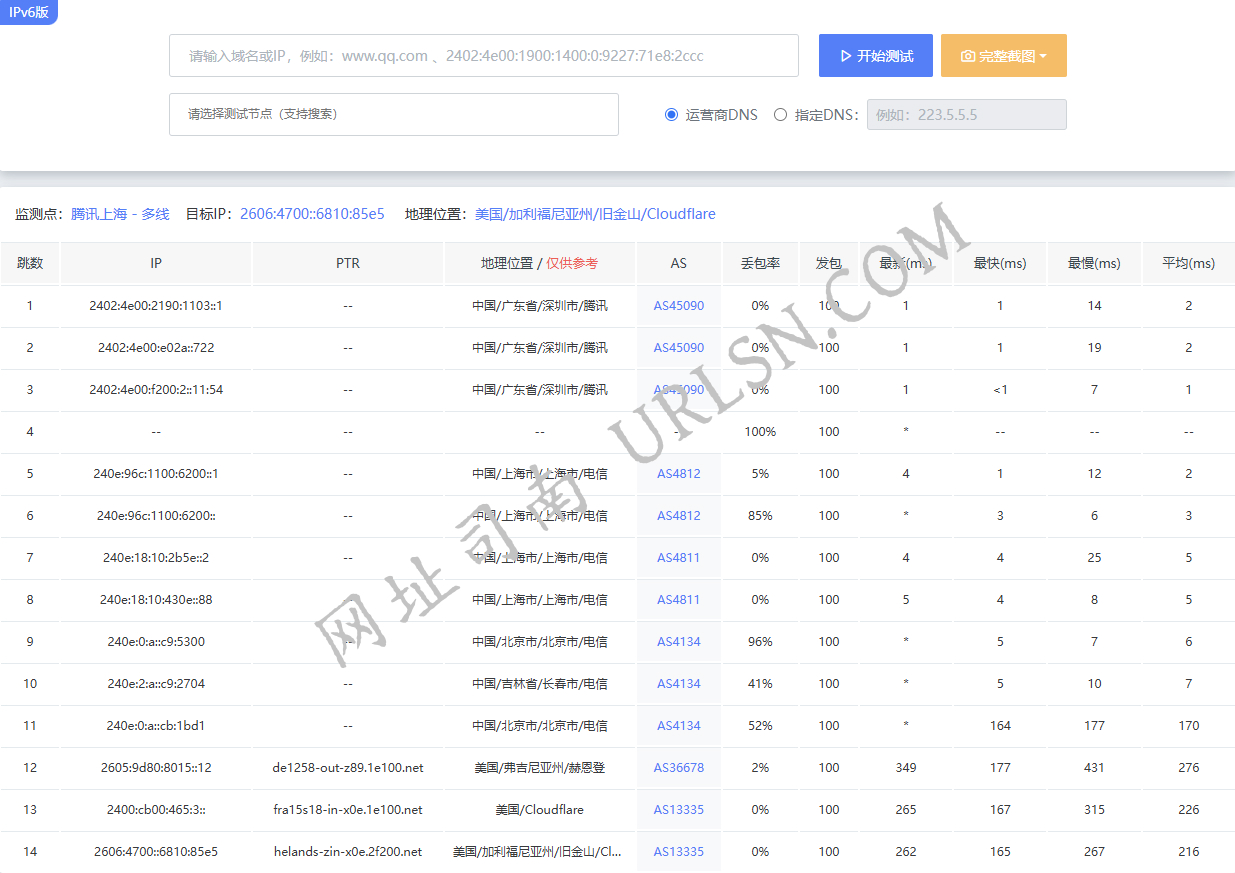Select IP cell 2402:4e00:e02a::722

(x=156, y=348)
